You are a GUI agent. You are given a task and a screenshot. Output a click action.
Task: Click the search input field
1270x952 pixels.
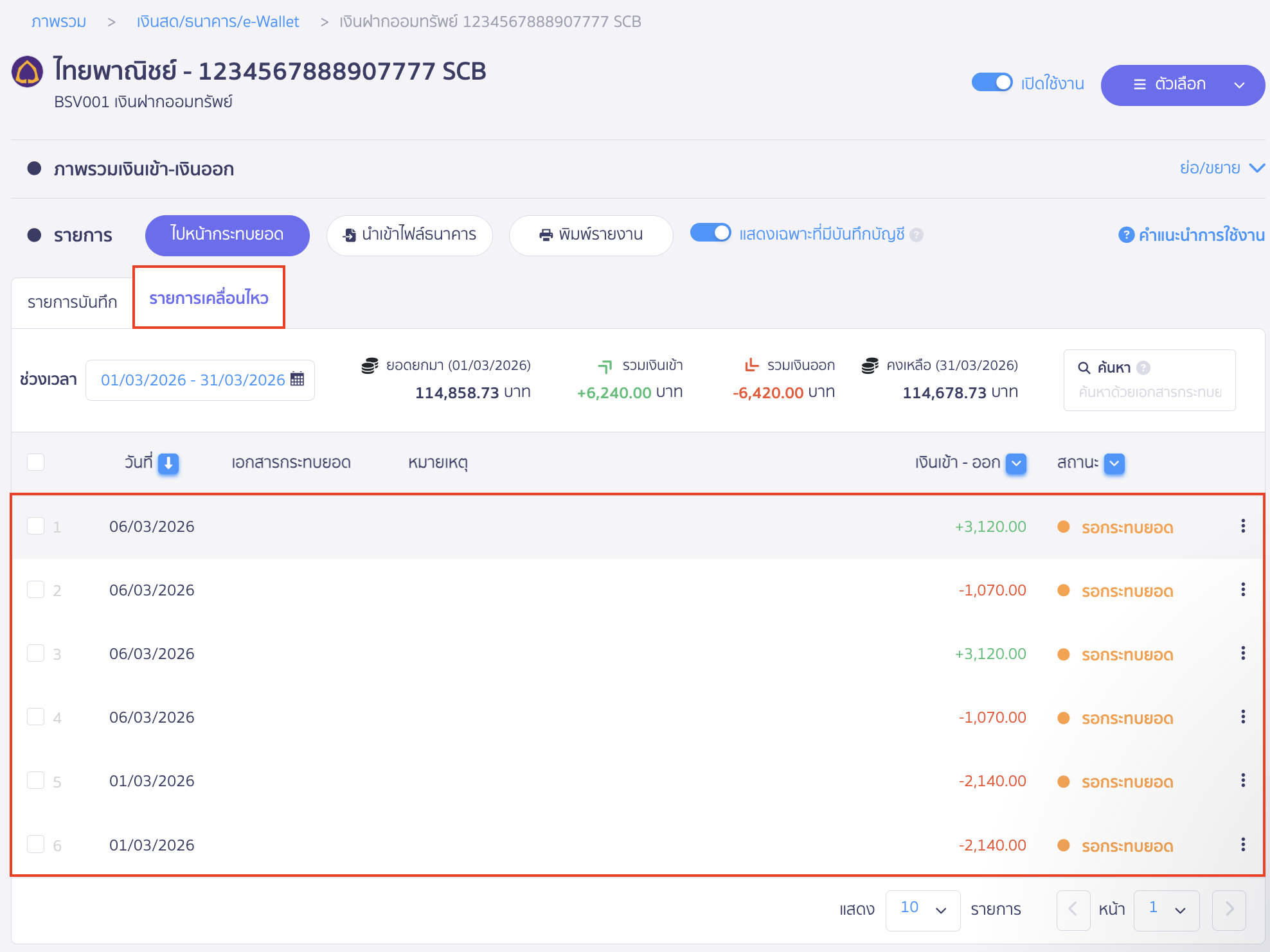[1149, 392]
